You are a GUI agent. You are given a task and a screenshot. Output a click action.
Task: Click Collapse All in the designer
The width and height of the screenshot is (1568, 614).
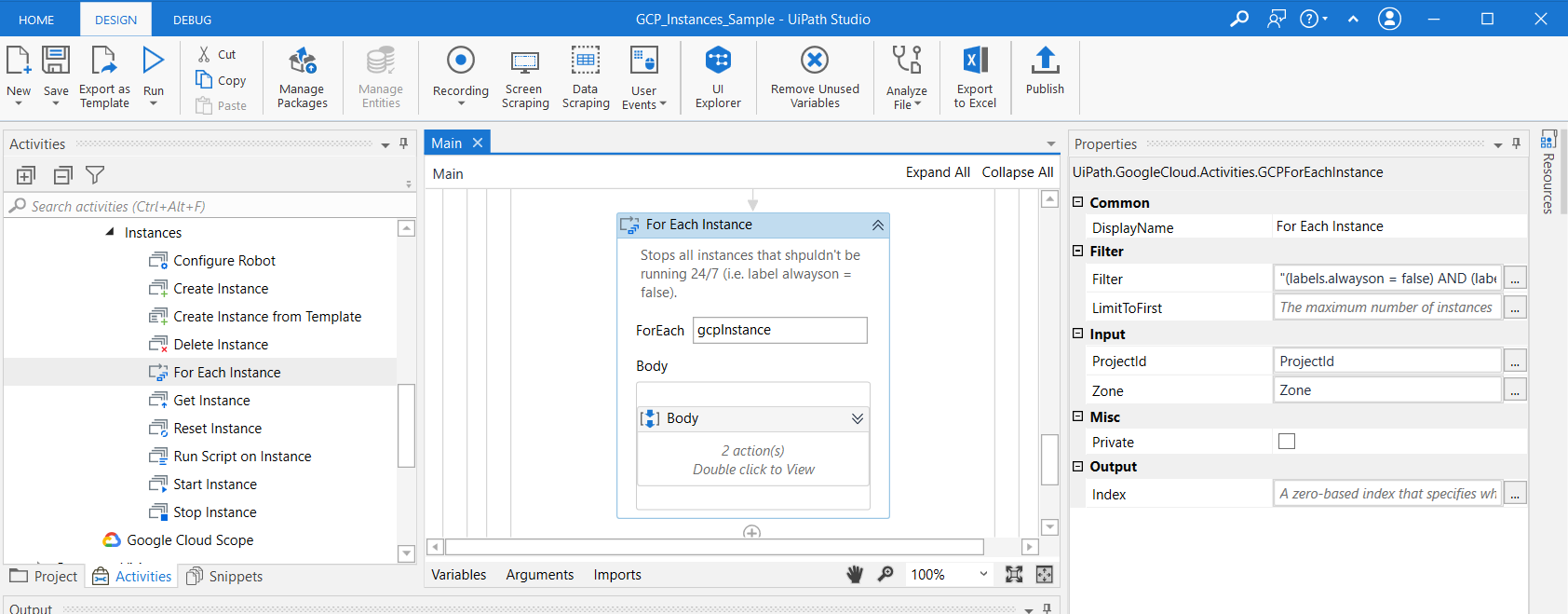[1018, 172]
